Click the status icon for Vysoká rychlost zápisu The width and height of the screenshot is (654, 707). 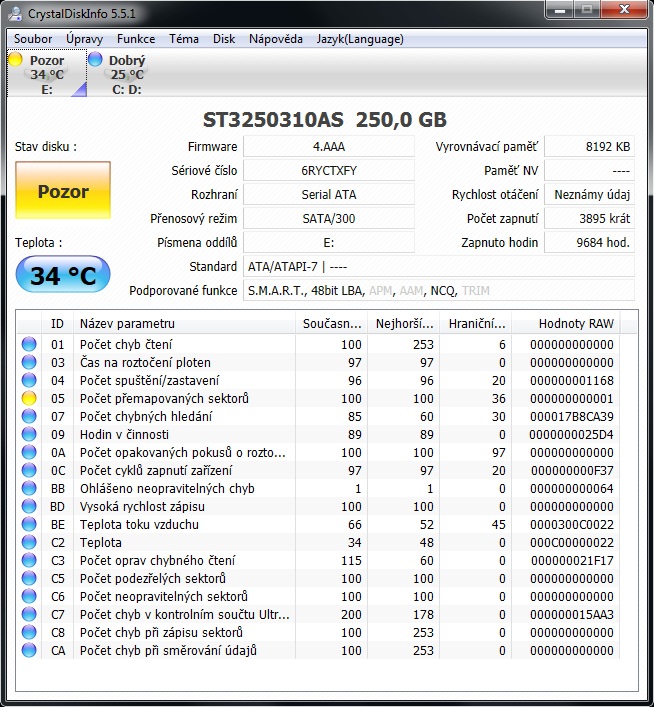(x=29, y=507)
